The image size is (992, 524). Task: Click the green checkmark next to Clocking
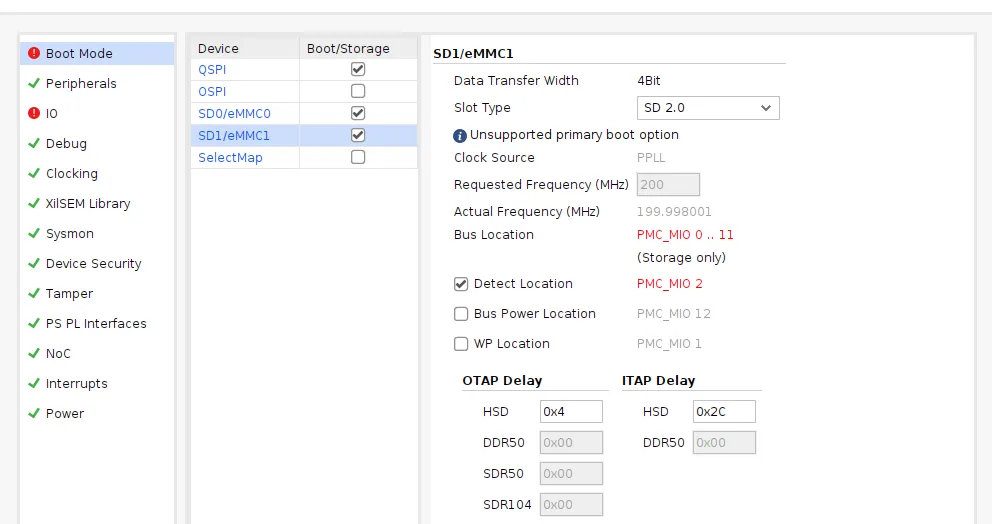[x=34, y=174]
